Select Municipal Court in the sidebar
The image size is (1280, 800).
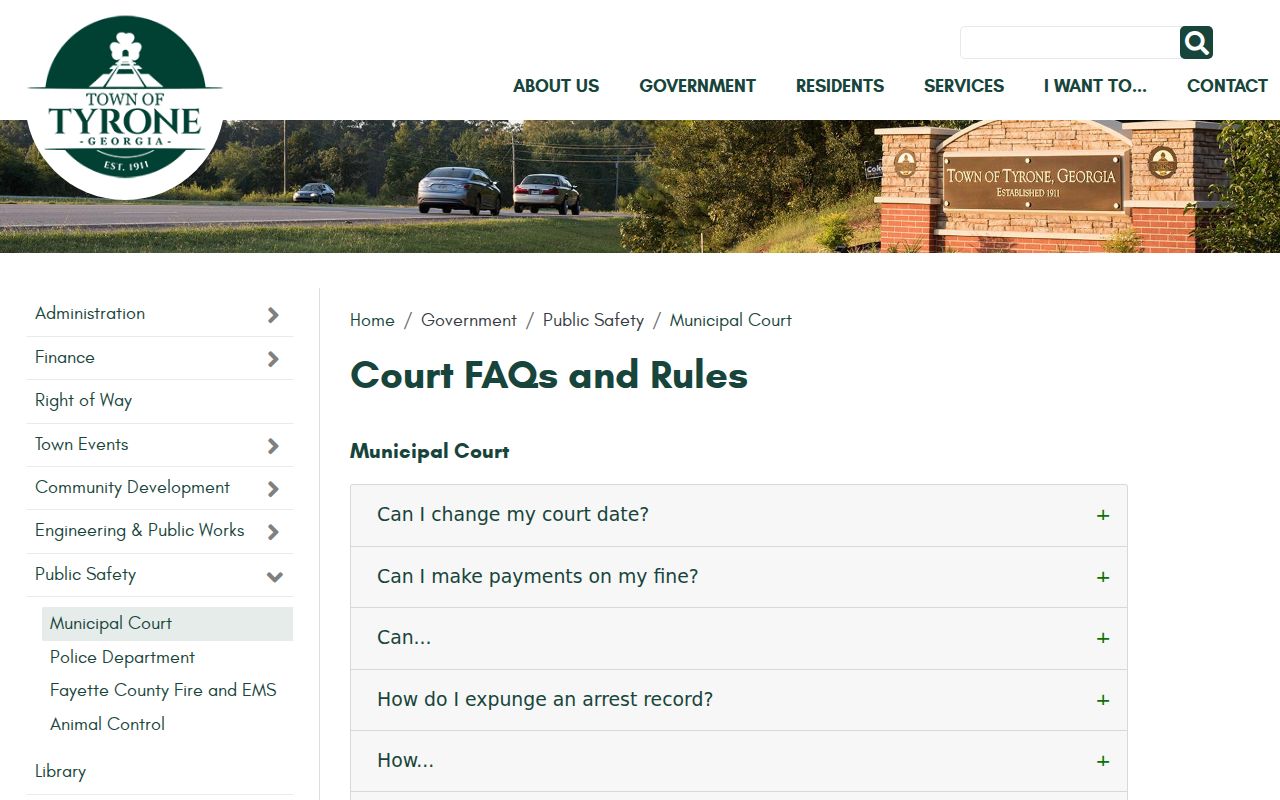pyautogui.click(x=167, y=623)
